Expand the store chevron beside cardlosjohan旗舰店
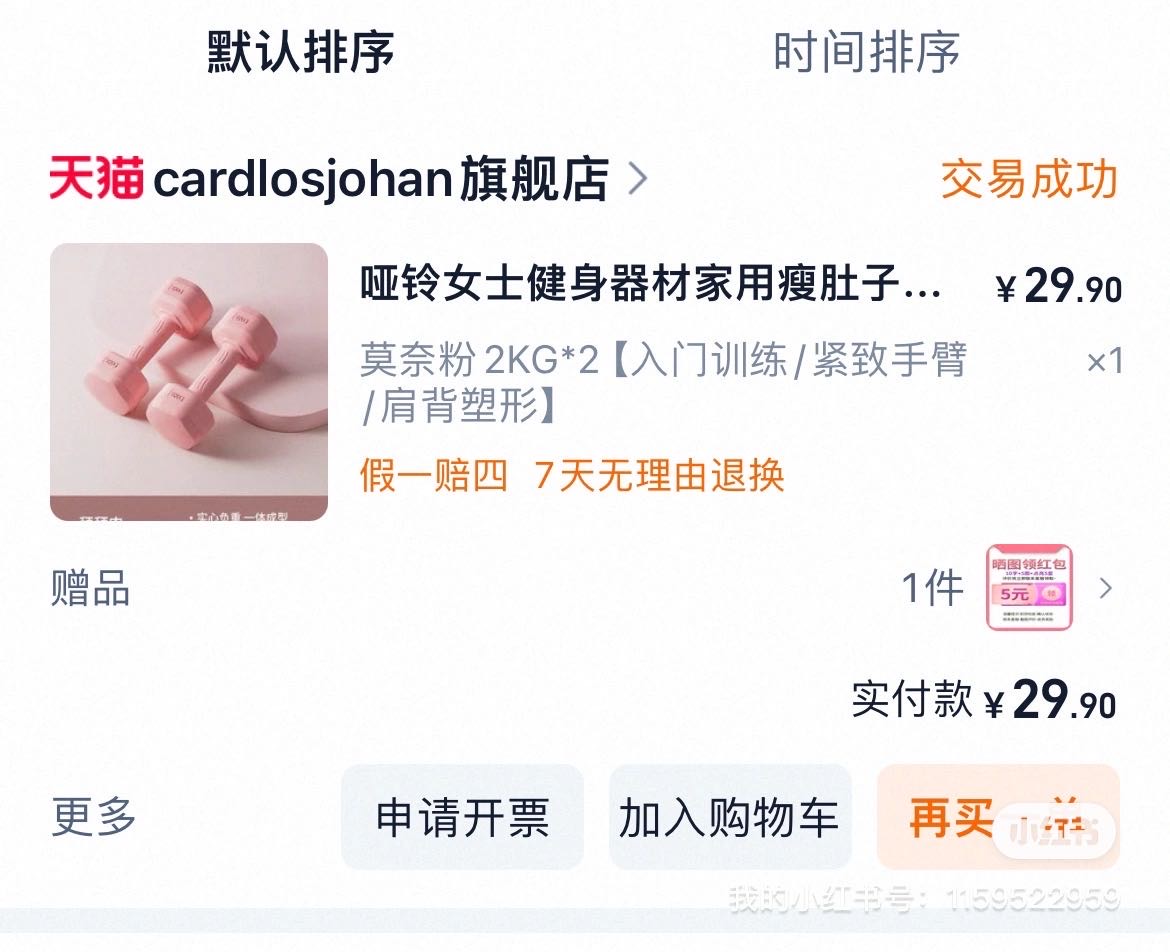This screenshot has width=1170, height=952. coord(639,179)
